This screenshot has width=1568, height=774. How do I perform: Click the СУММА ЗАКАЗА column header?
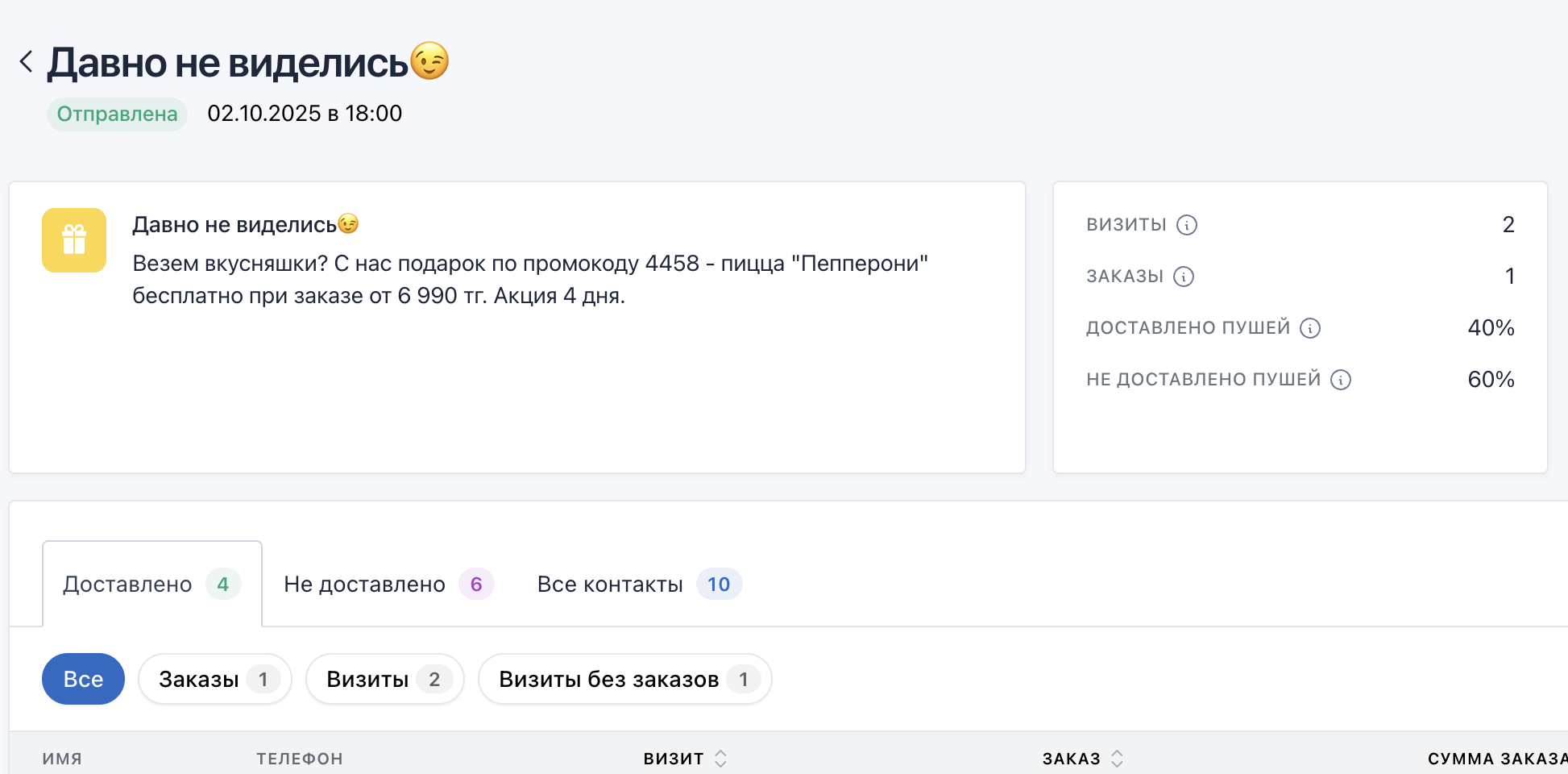click(x=1496, y=759)
